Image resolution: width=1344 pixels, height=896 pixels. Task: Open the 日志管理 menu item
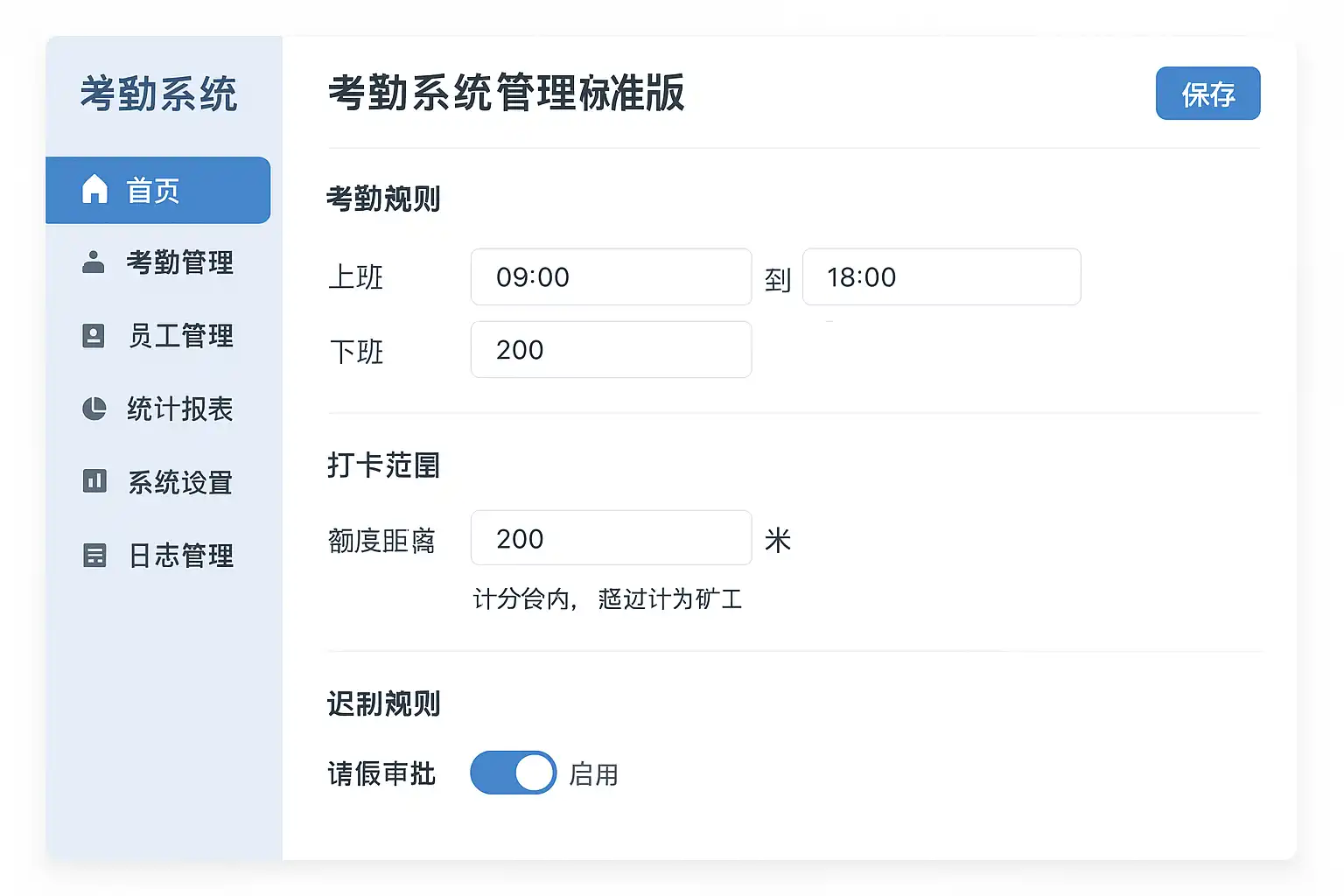180,556
